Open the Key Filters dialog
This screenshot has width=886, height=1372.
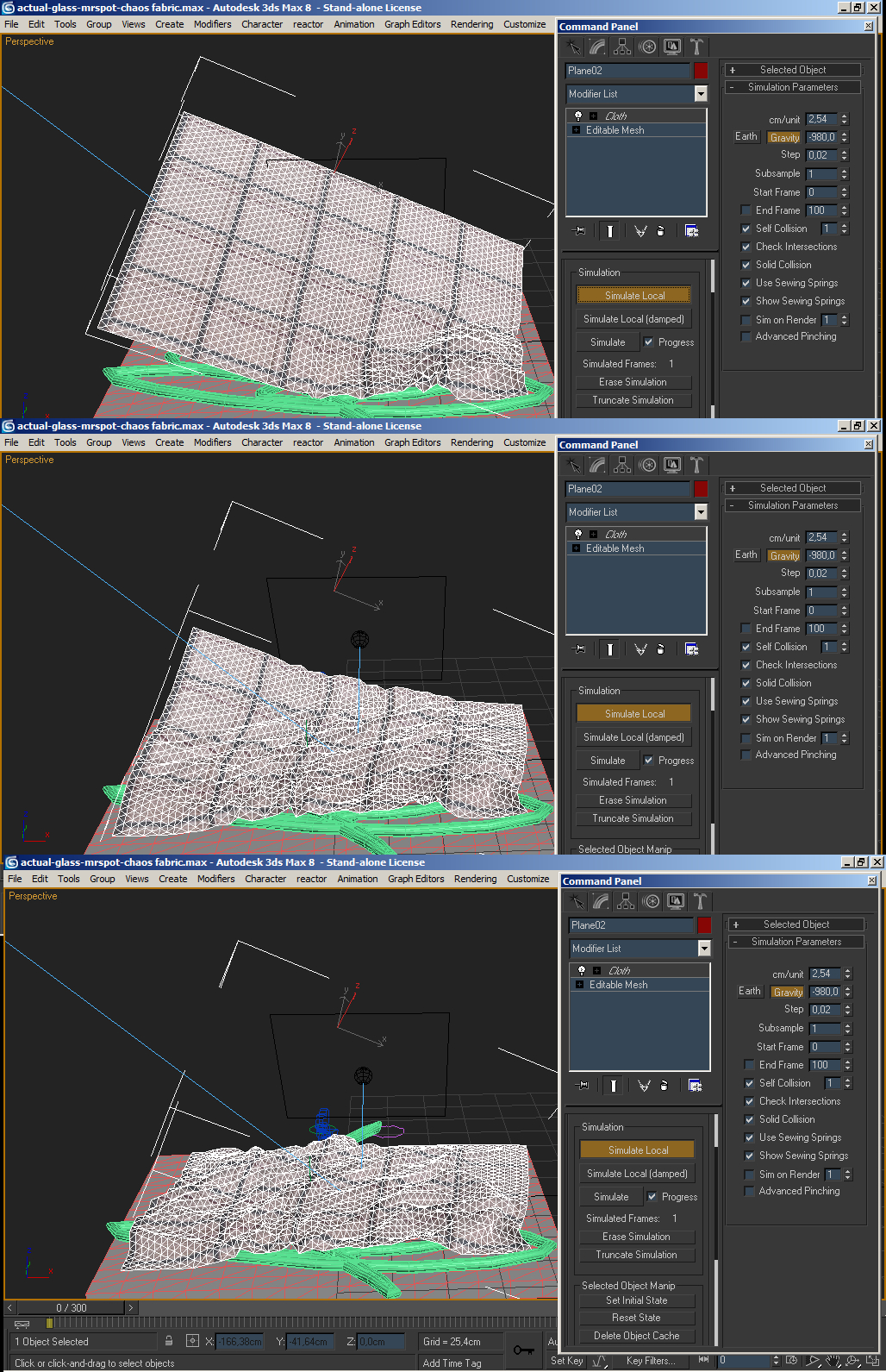pos(650,1361)
